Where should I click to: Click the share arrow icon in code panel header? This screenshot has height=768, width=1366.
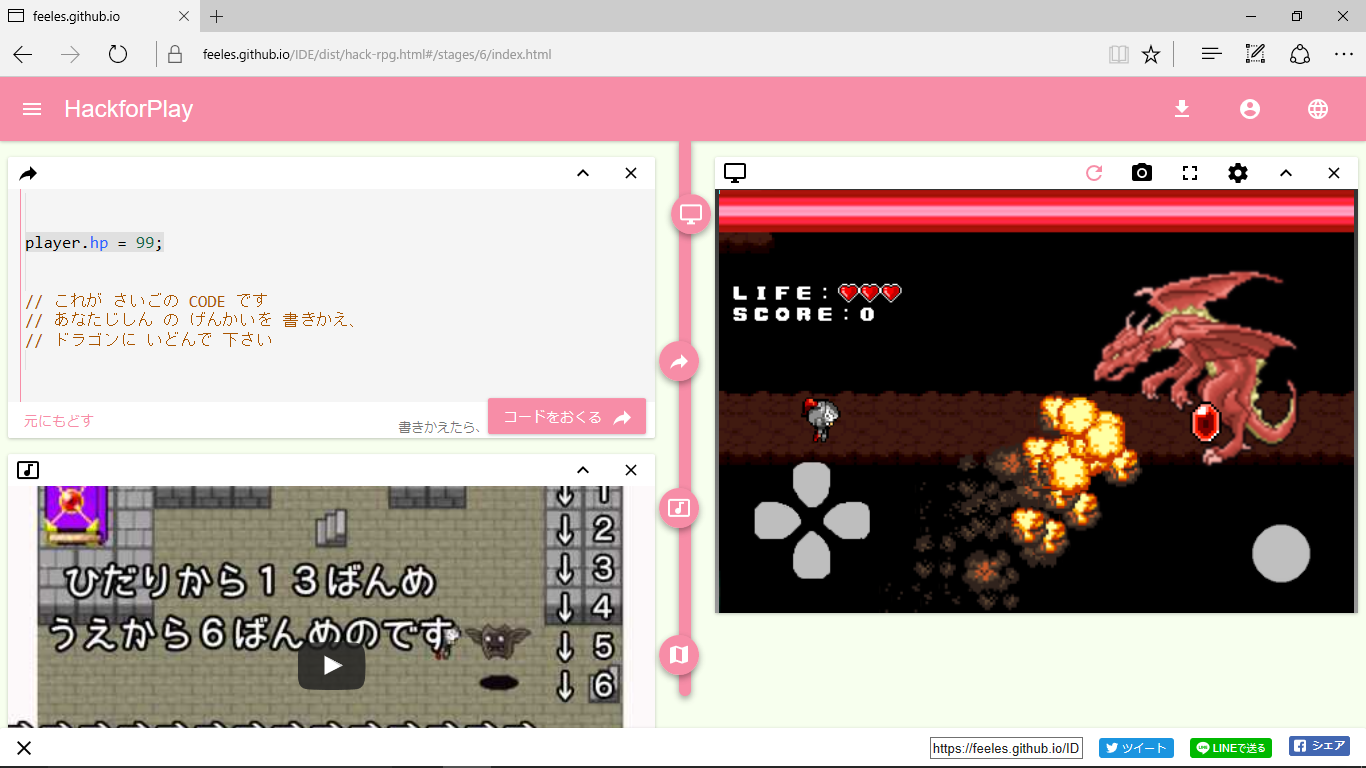[28, 173]
